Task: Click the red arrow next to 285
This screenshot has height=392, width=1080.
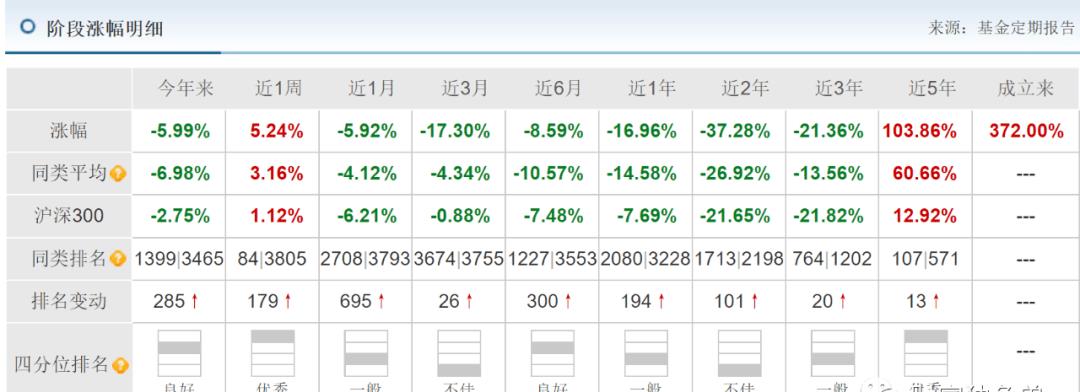Action: point(194,301)
